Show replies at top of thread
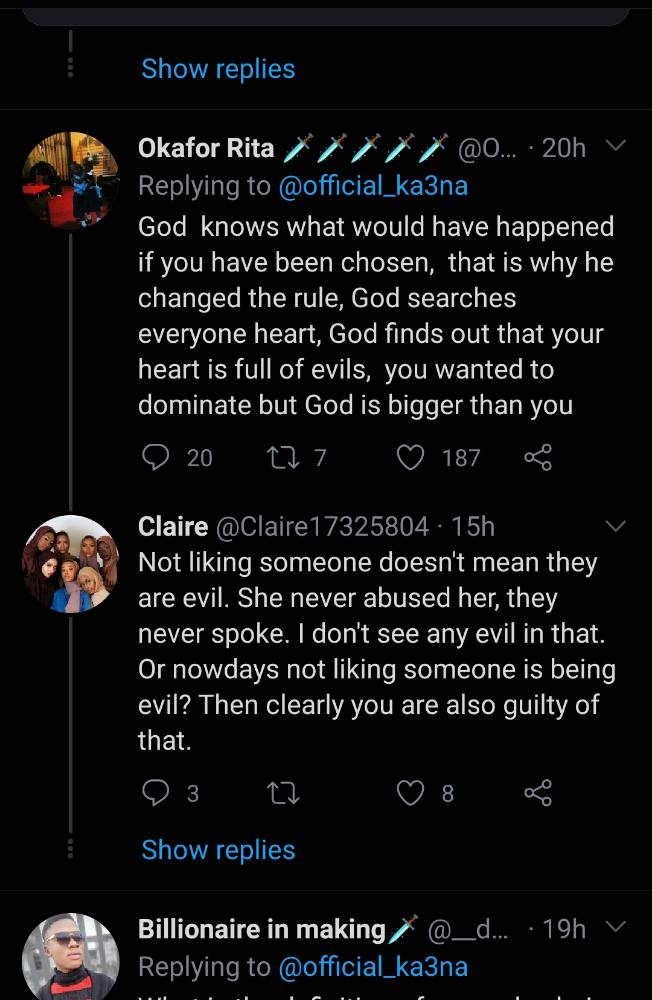The width and height of the screenshot is (652, 1000). click(218, 69)
